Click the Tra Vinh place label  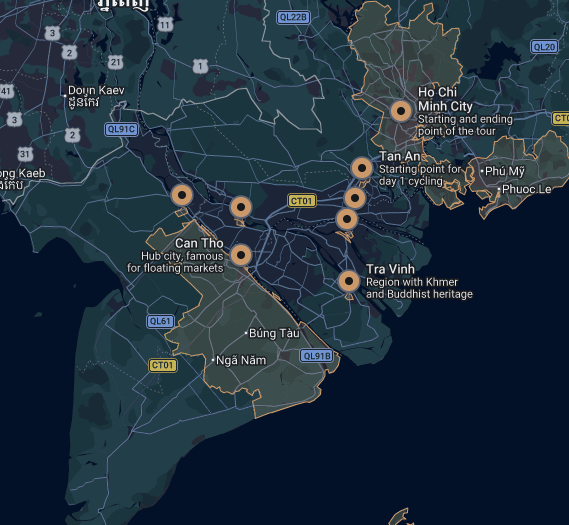[390, 269]
